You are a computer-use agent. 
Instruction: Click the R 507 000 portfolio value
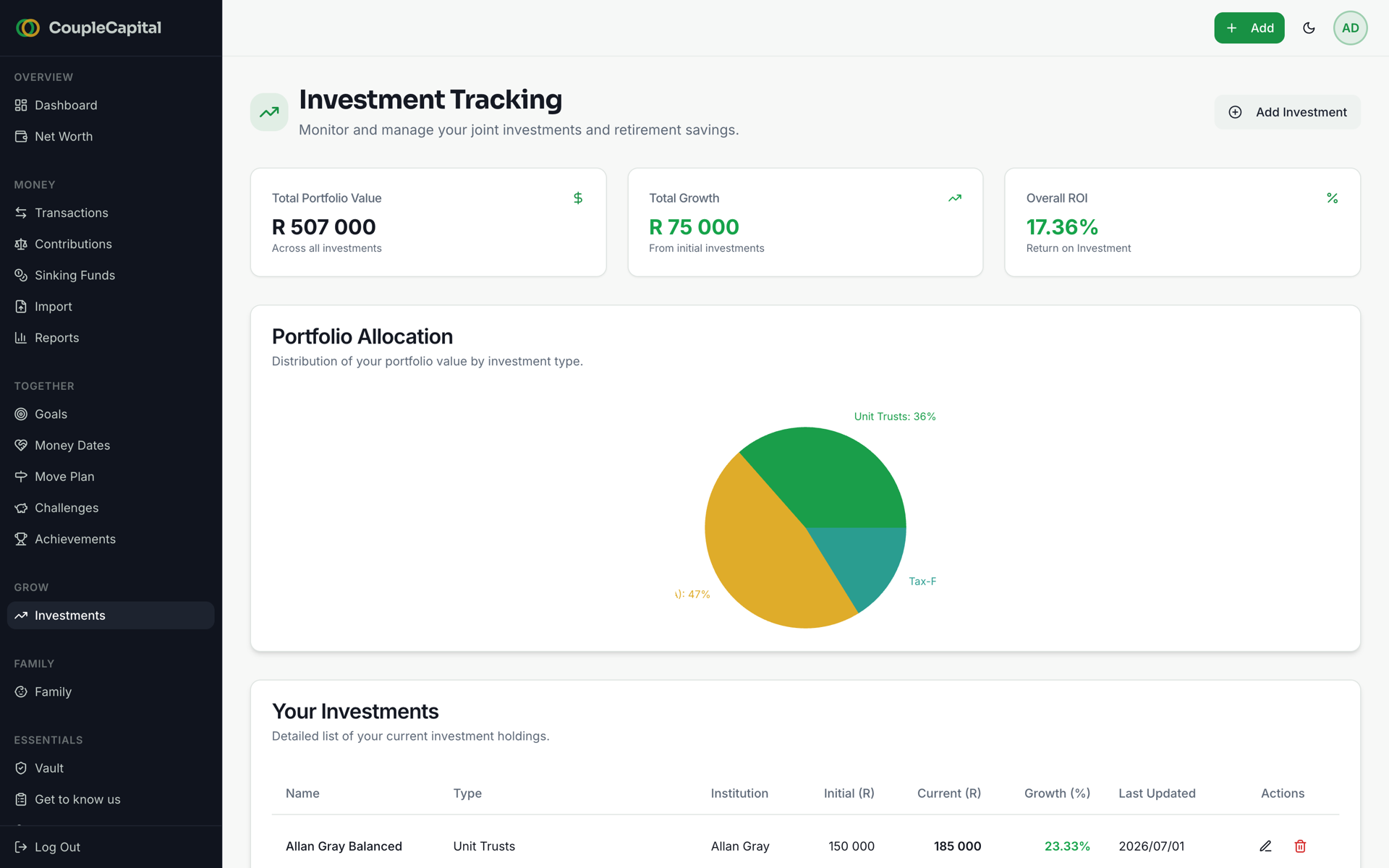tap(324, 227)
